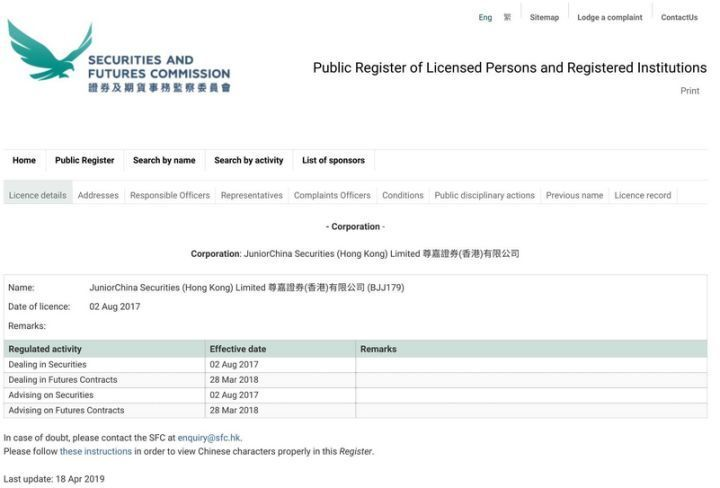Open the Representatives tab

pyautogui.click(x=252, y=195)
